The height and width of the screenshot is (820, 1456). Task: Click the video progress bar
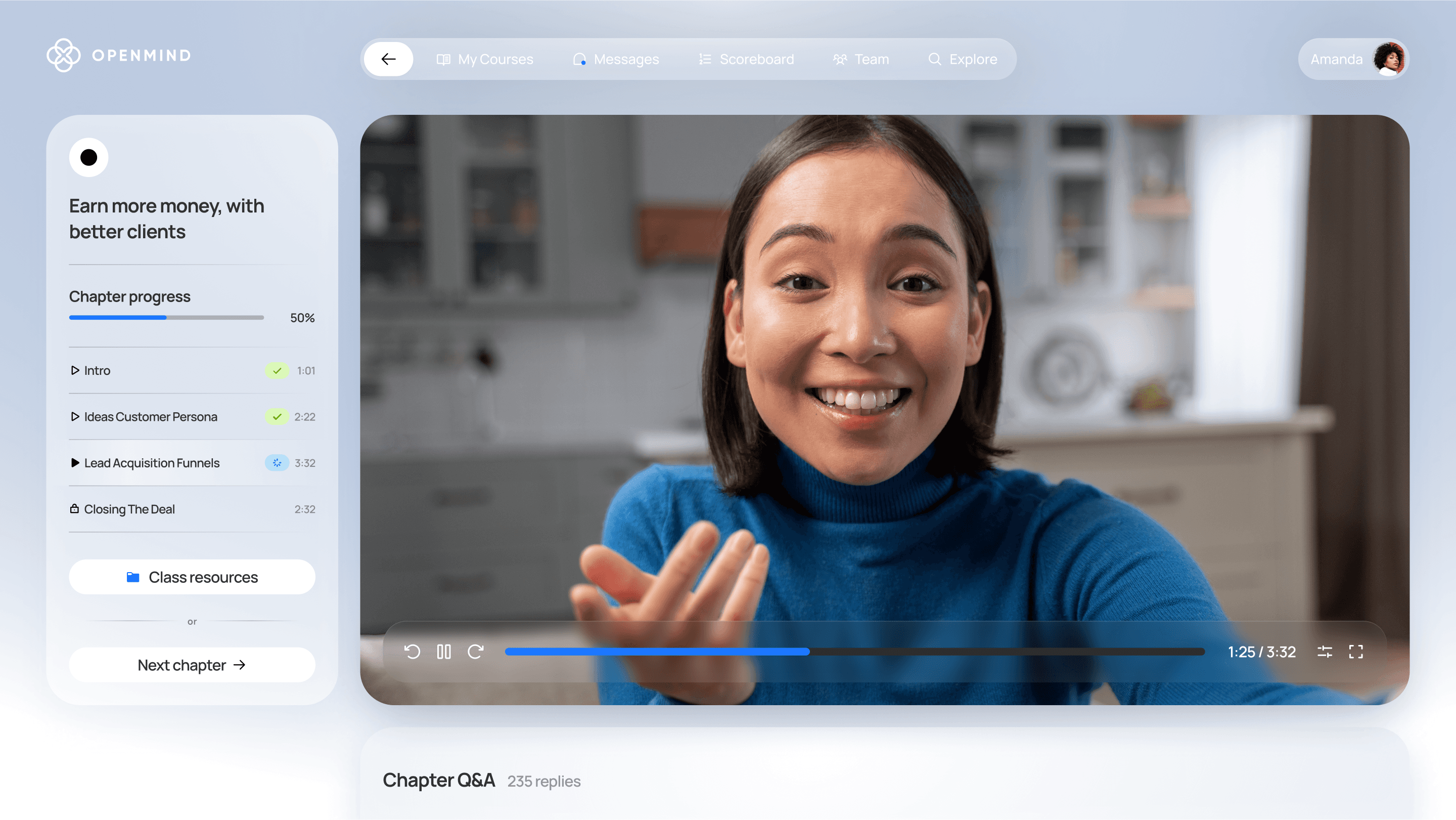[x=853, y=652]
